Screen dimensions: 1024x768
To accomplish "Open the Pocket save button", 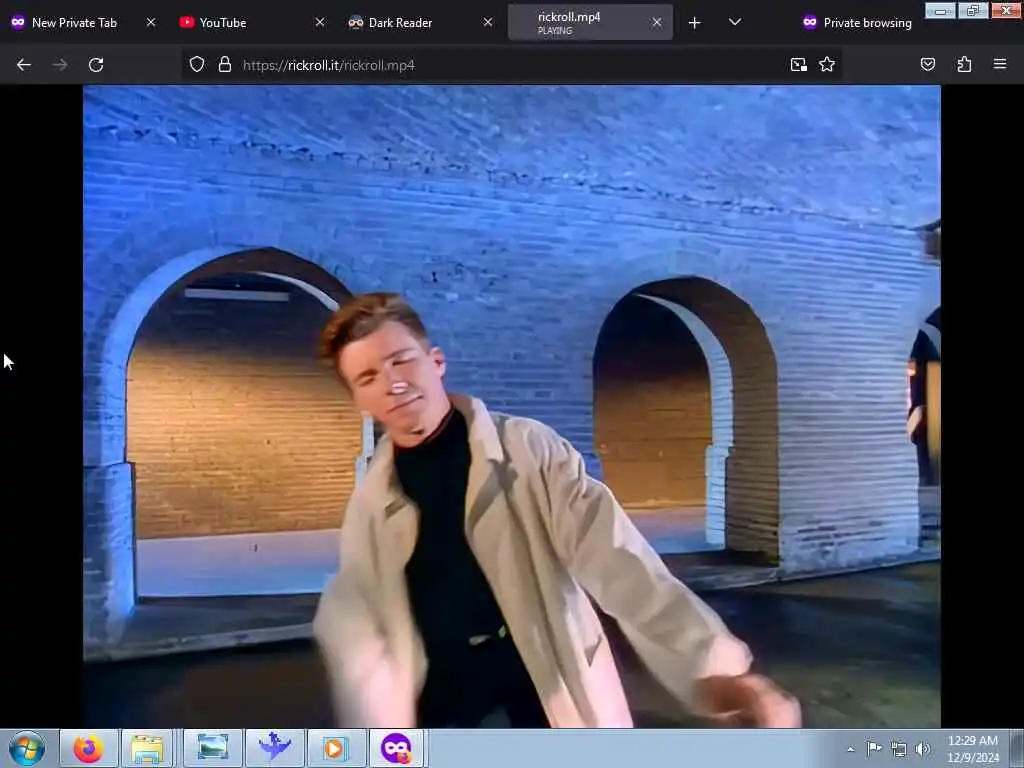I will (927, 65).
